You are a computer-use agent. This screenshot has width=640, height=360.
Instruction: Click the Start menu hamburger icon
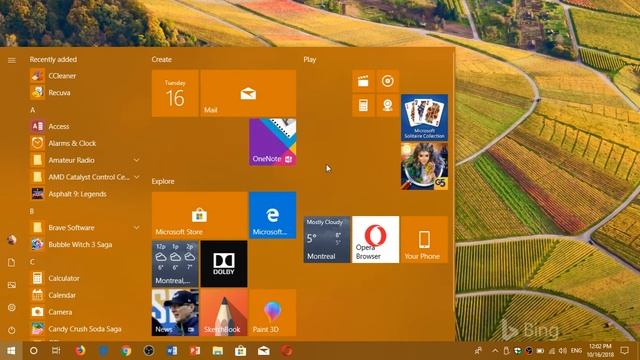pyautogui.click(x=12, y=60)
